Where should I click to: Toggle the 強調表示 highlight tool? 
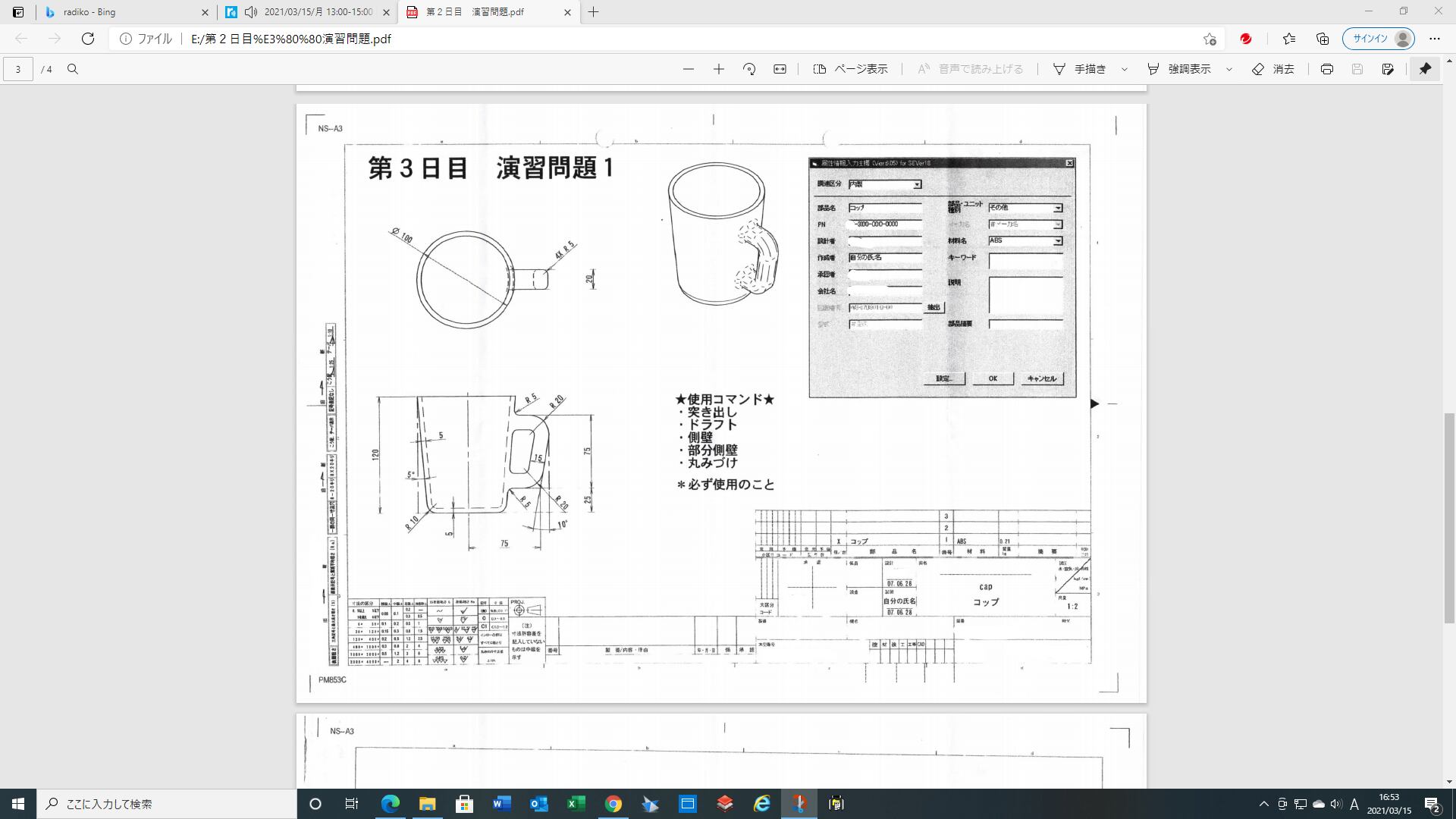pyautogui.click(x=1179, y=69)
